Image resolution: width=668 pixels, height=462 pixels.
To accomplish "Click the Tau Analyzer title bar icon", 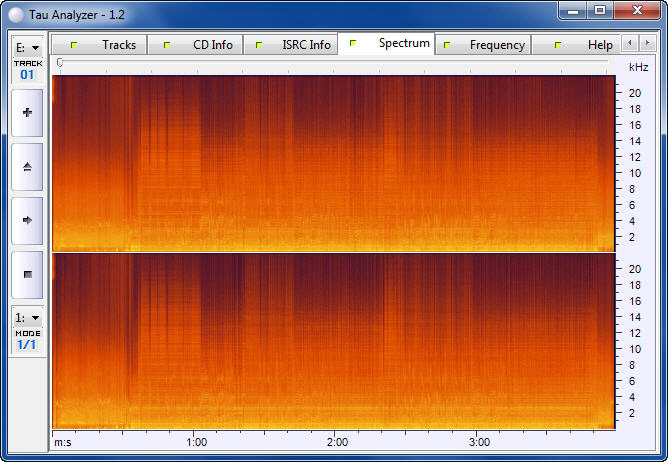I will pyautogui.click(x=16, y=11).
